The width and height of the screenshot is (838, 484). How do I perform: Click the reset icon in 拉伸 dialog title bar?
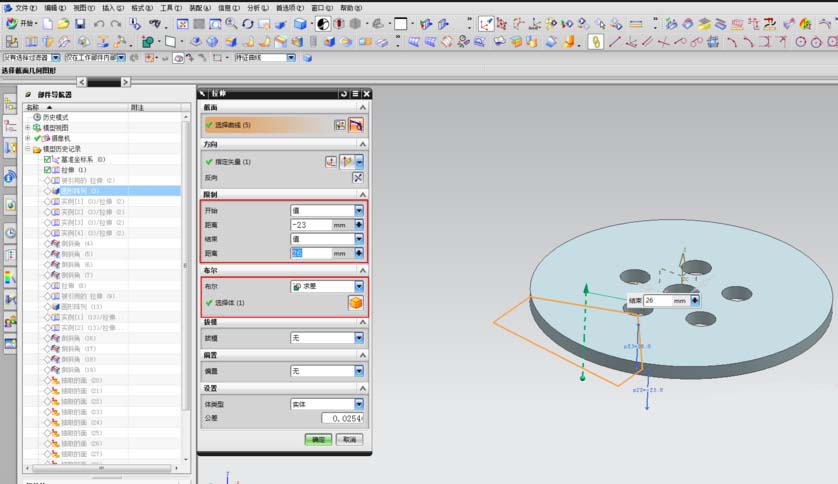pos(343,93)
